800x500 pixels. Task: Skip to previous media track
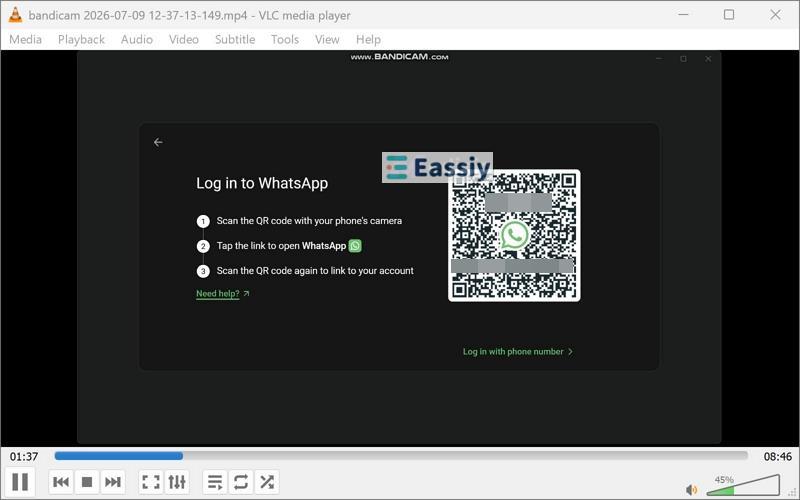click(61, 482)
